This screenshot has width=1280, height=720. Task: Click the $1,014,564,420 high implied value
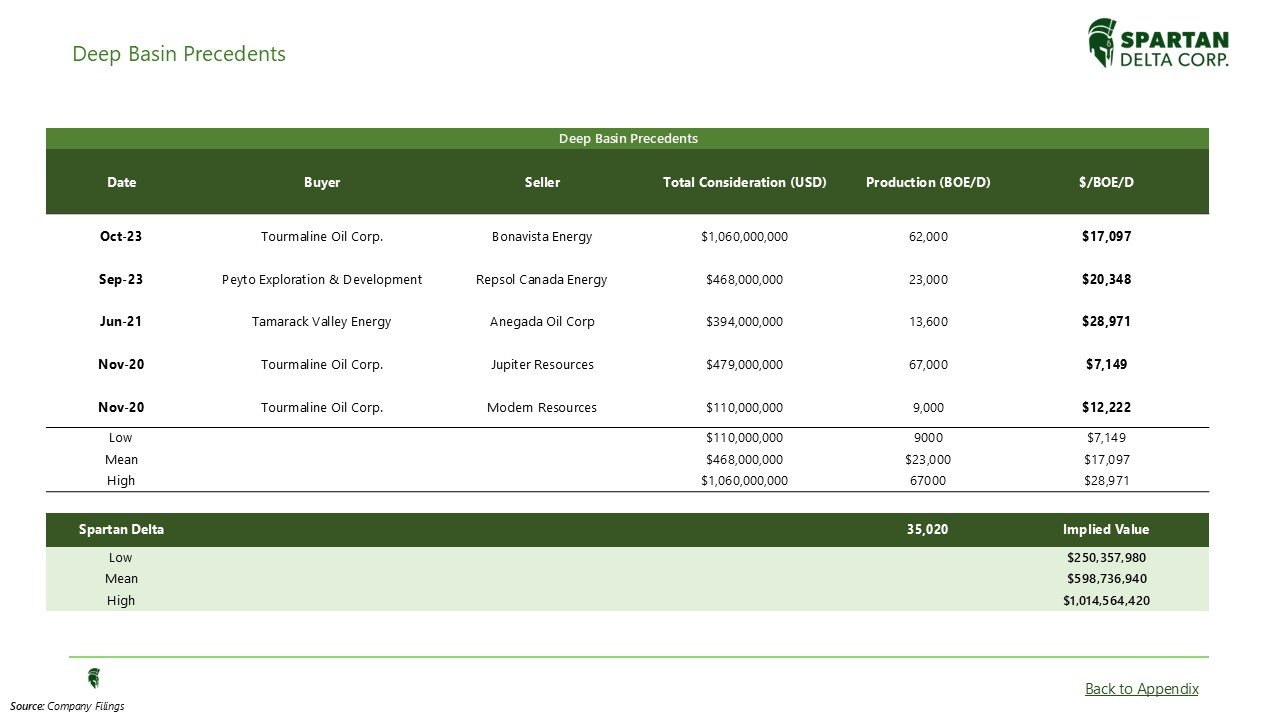1106,601
